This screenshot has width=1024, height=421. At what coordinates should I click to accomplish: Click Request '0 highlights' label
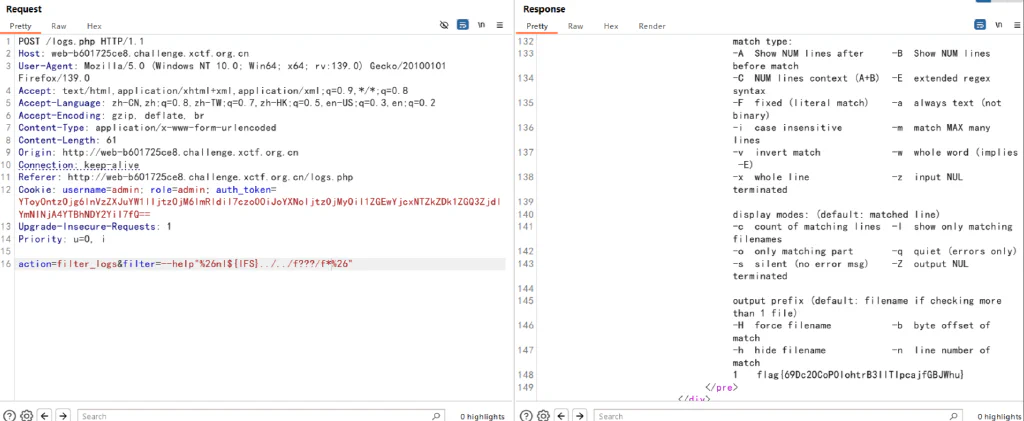pos(482,416)
